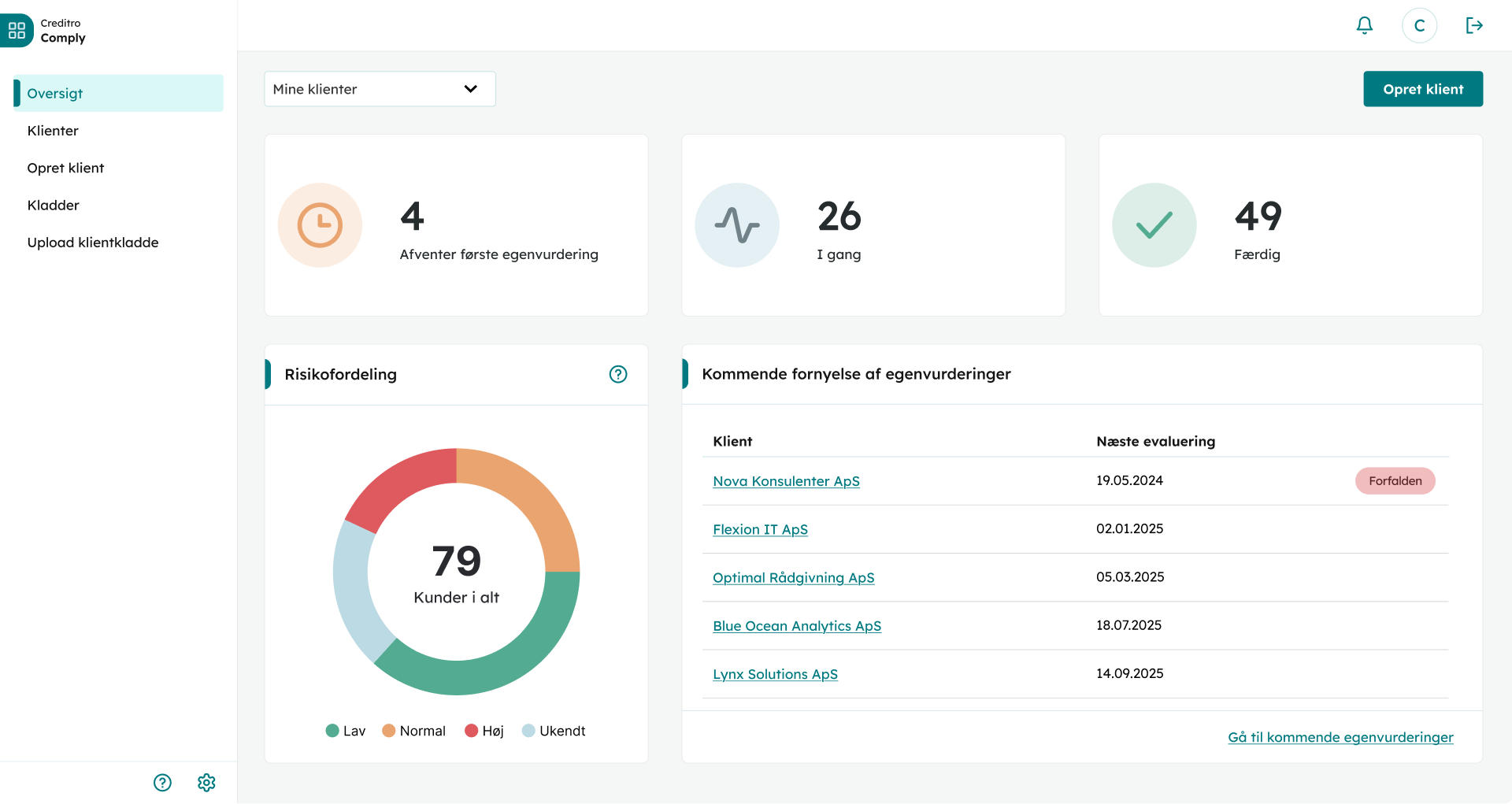
Task: Click the orange clock icon for awaiting self-assessments
Action: point(320,225)
